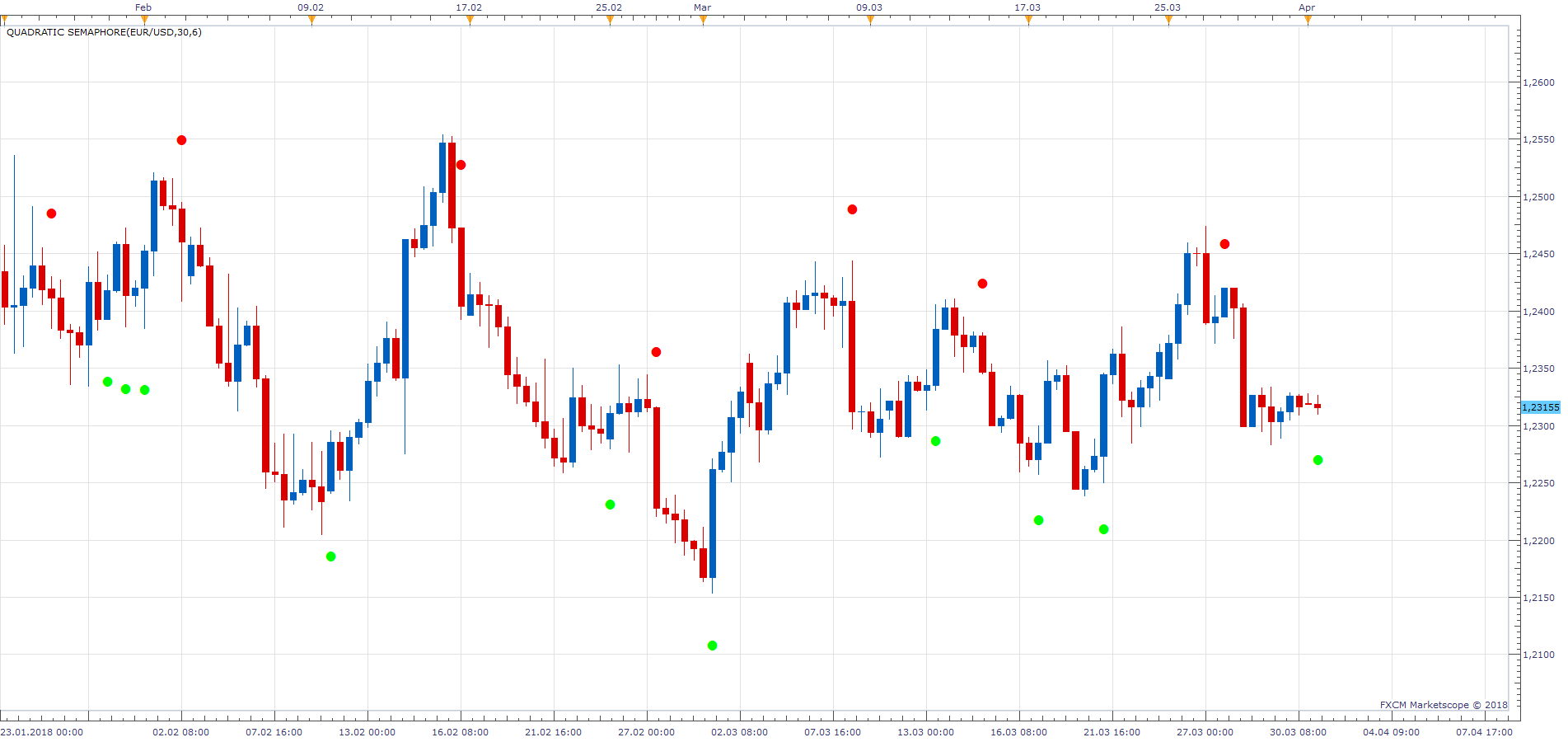The width and height of the screenshot is (1568, 742).
Task: Click the 16.03 08:00 time axis label
Action: pos(1019,732)
